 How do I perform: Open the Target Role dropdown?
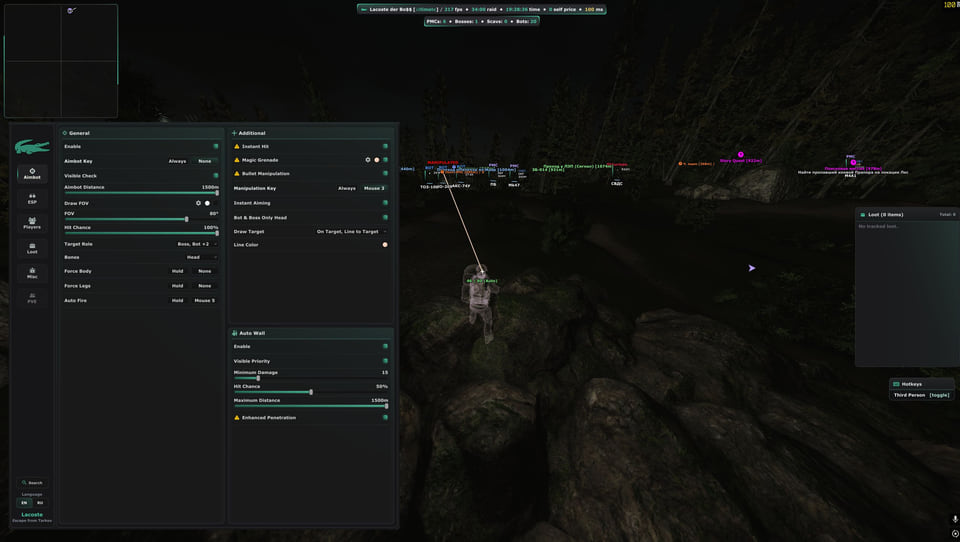coord(195,244)
